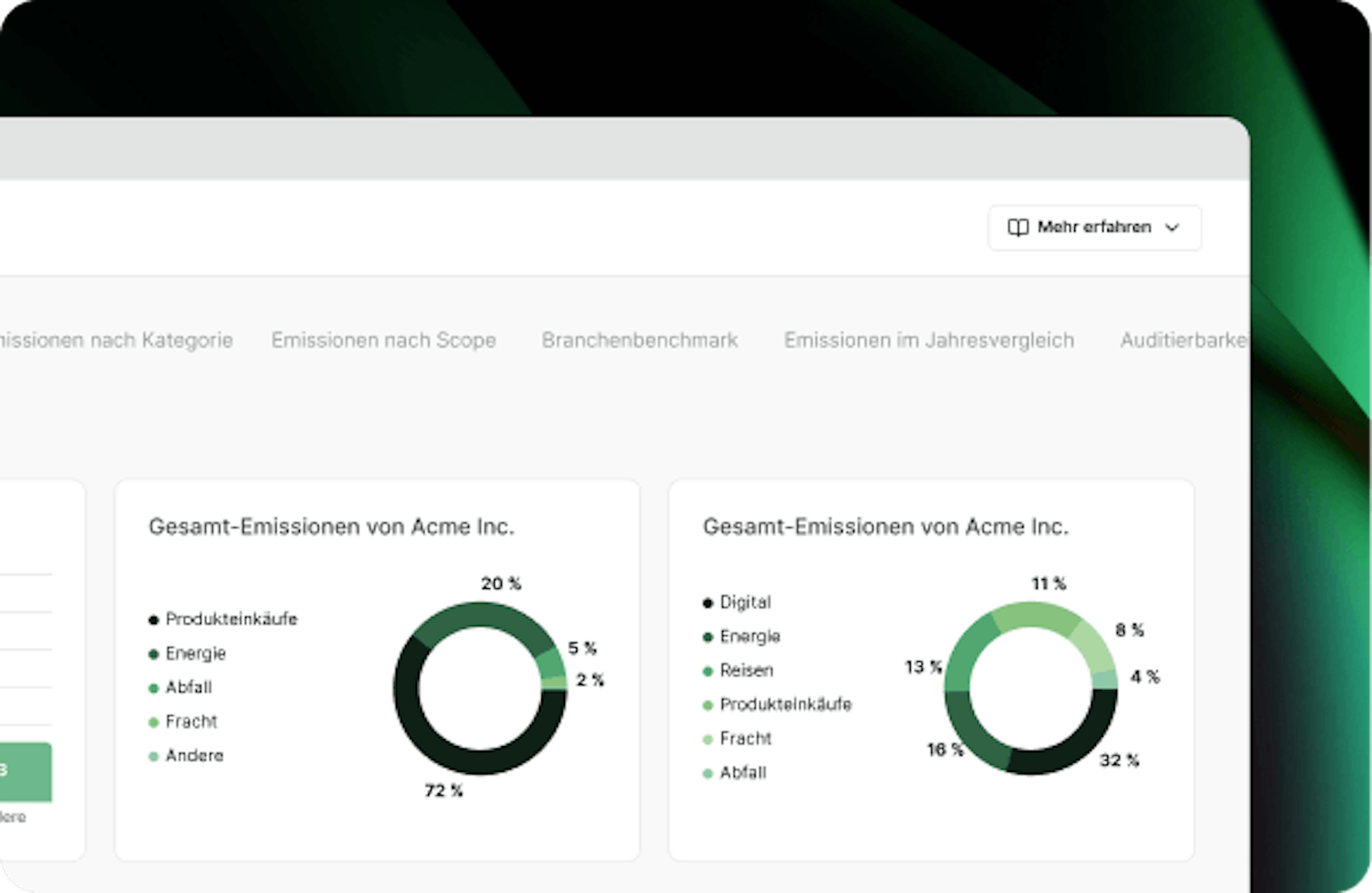Click the Produkteinkäufe legend dot on left chart
The image size is (1372, 893).
click(x=153, y=620)
